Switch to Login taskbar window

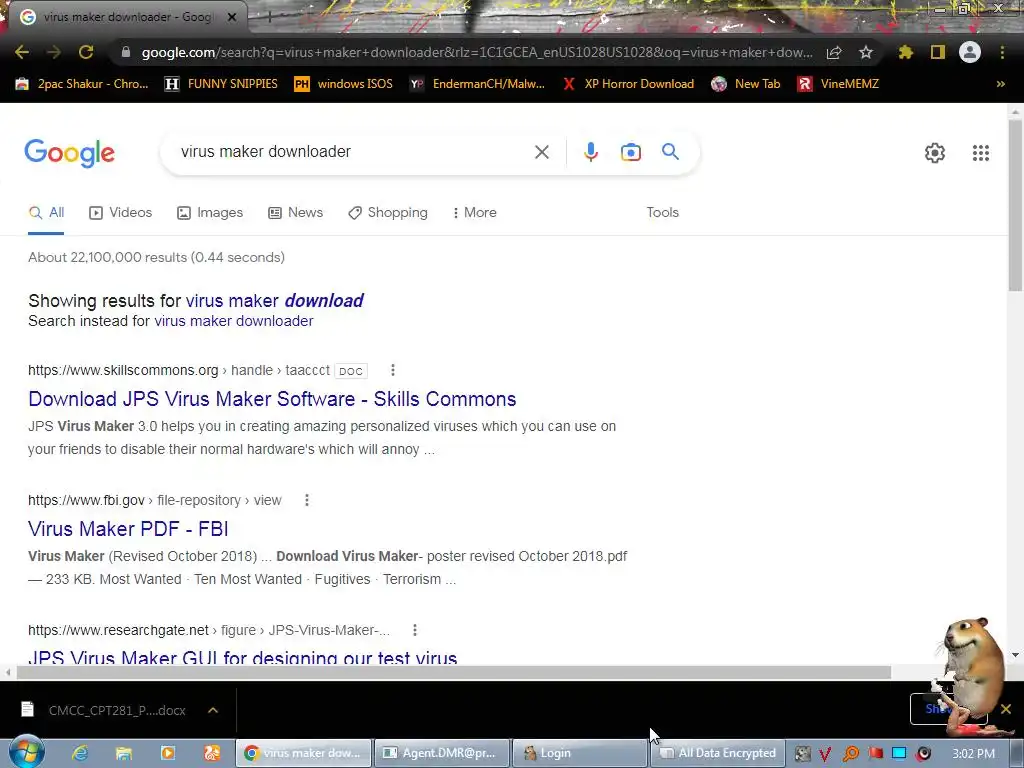click(579, 753)
